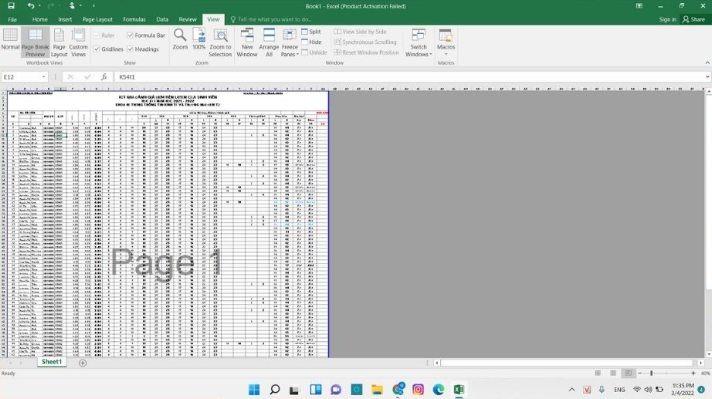The height and width of the screenshot is (399, 712).
Task: Click the Name Box showing E12
Action: click(21, 77)
